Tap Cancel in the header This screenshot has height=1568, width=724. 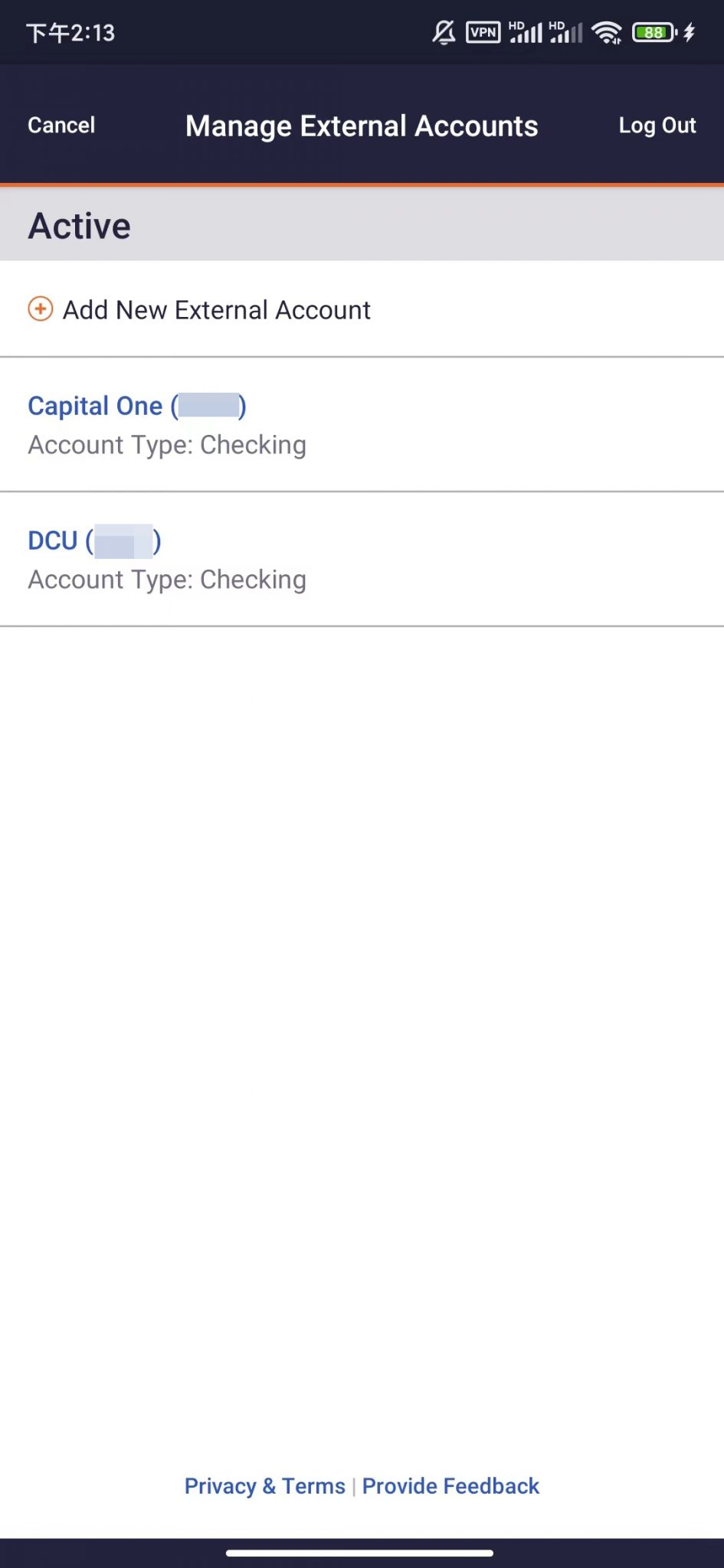point(61,125)
